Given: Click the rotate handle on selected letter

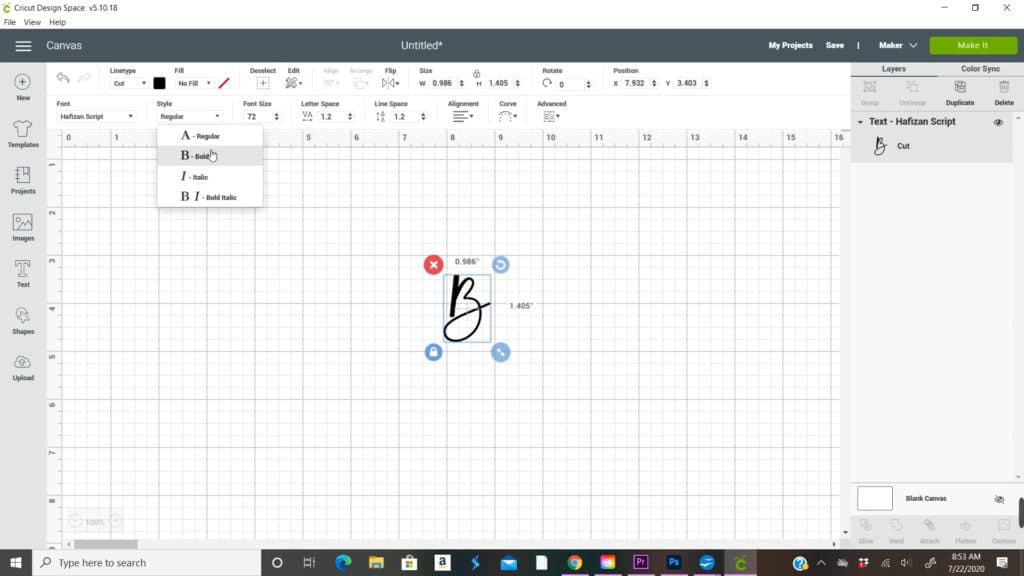Looking at the screenshot, I should click(x=500, y=264).
